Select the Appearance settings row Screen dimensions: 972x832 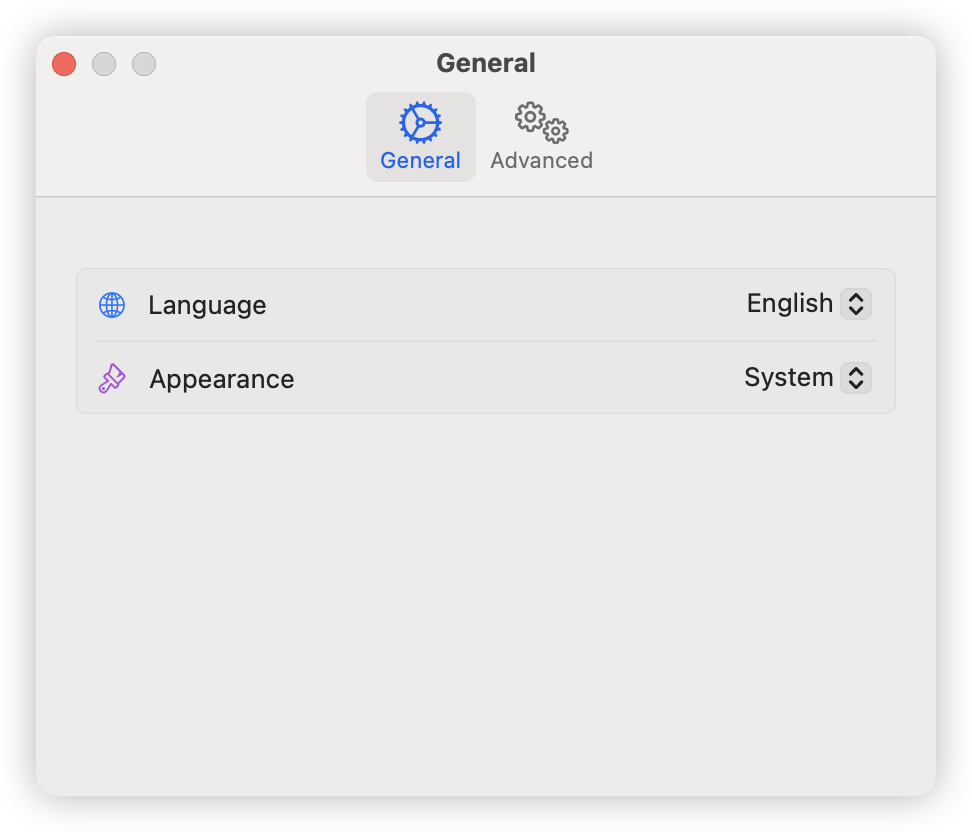[x=486, y=378]
